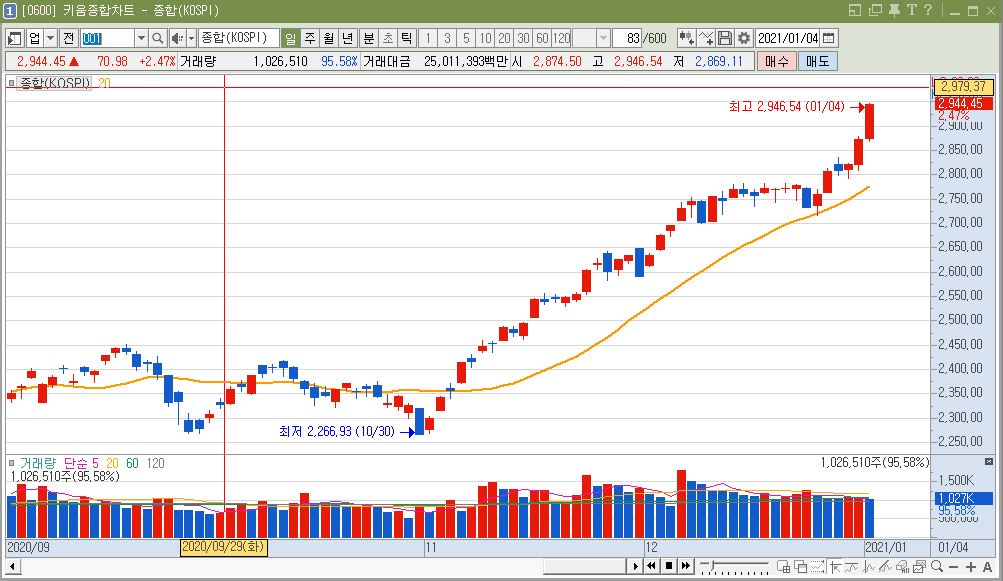Click the 종합(KOSPI) chart legend label
This screenshot has width=1003, height=581.
point(54,83)
